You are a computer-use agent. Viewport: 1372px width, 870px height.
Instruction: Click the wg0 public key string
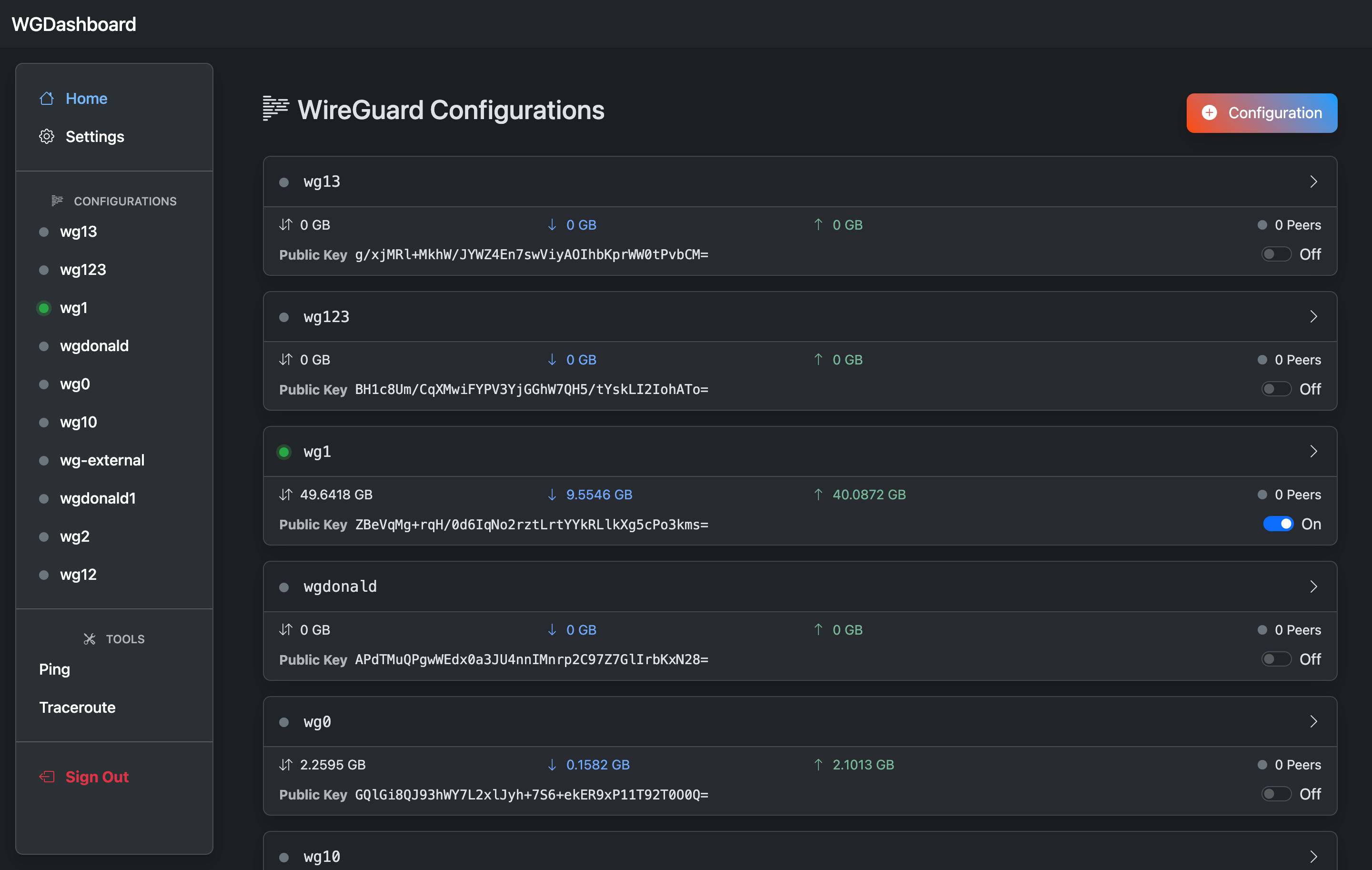532,794
